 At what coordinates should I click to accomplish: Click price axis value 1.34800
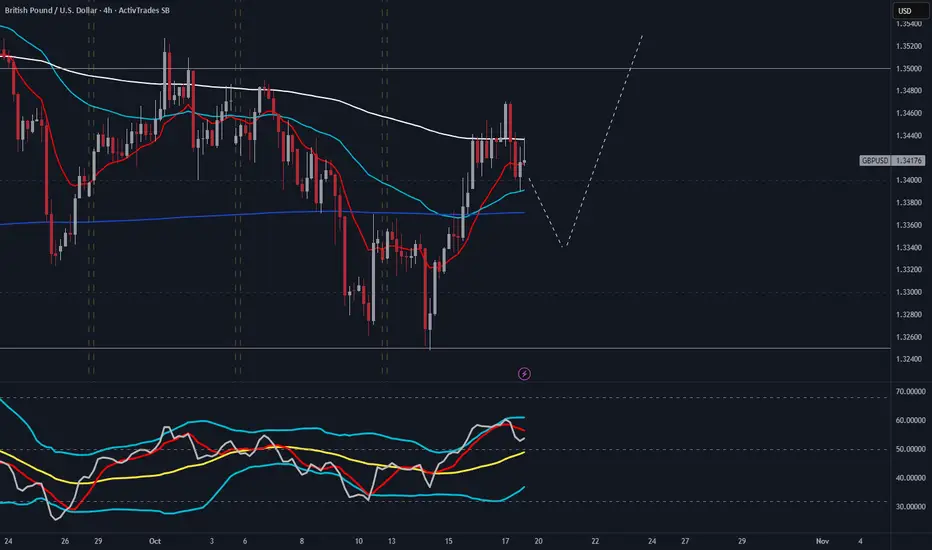pyautogui.click(x=909, y=90)
